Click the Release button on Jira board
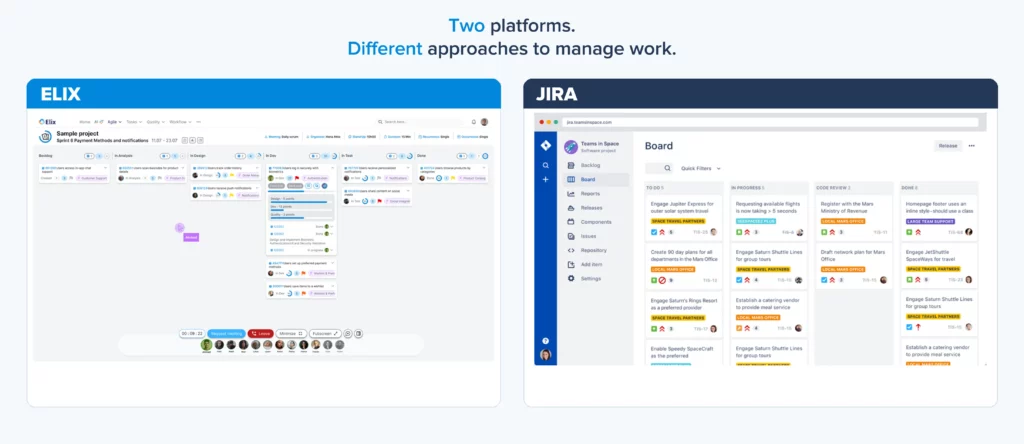 tap(948, 146)
